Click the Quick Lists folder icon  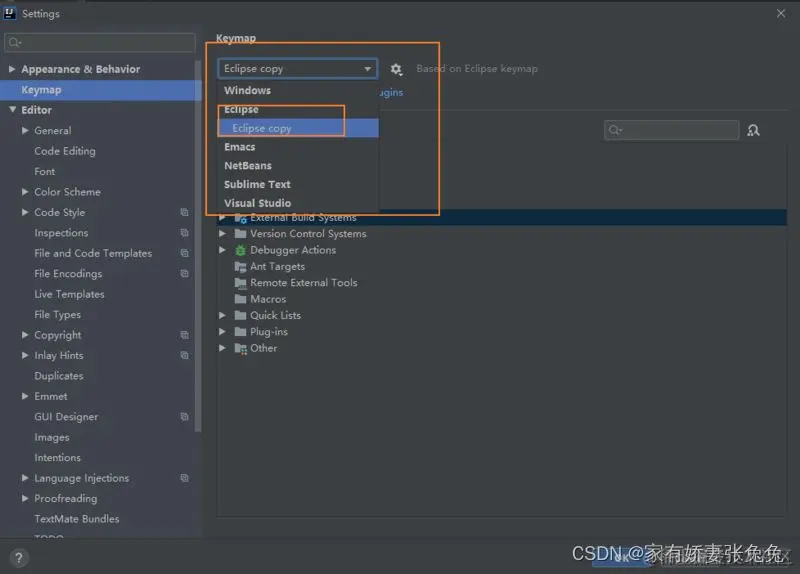tap(240, 315)
